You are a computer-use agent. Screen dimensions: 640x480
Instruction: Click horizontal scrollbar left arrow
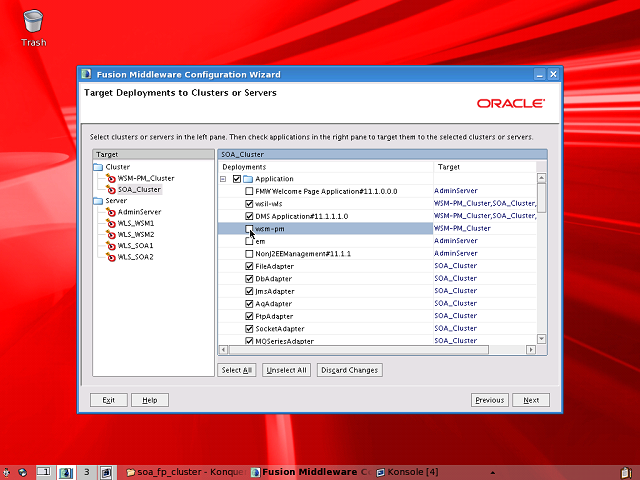coord(223,349)
